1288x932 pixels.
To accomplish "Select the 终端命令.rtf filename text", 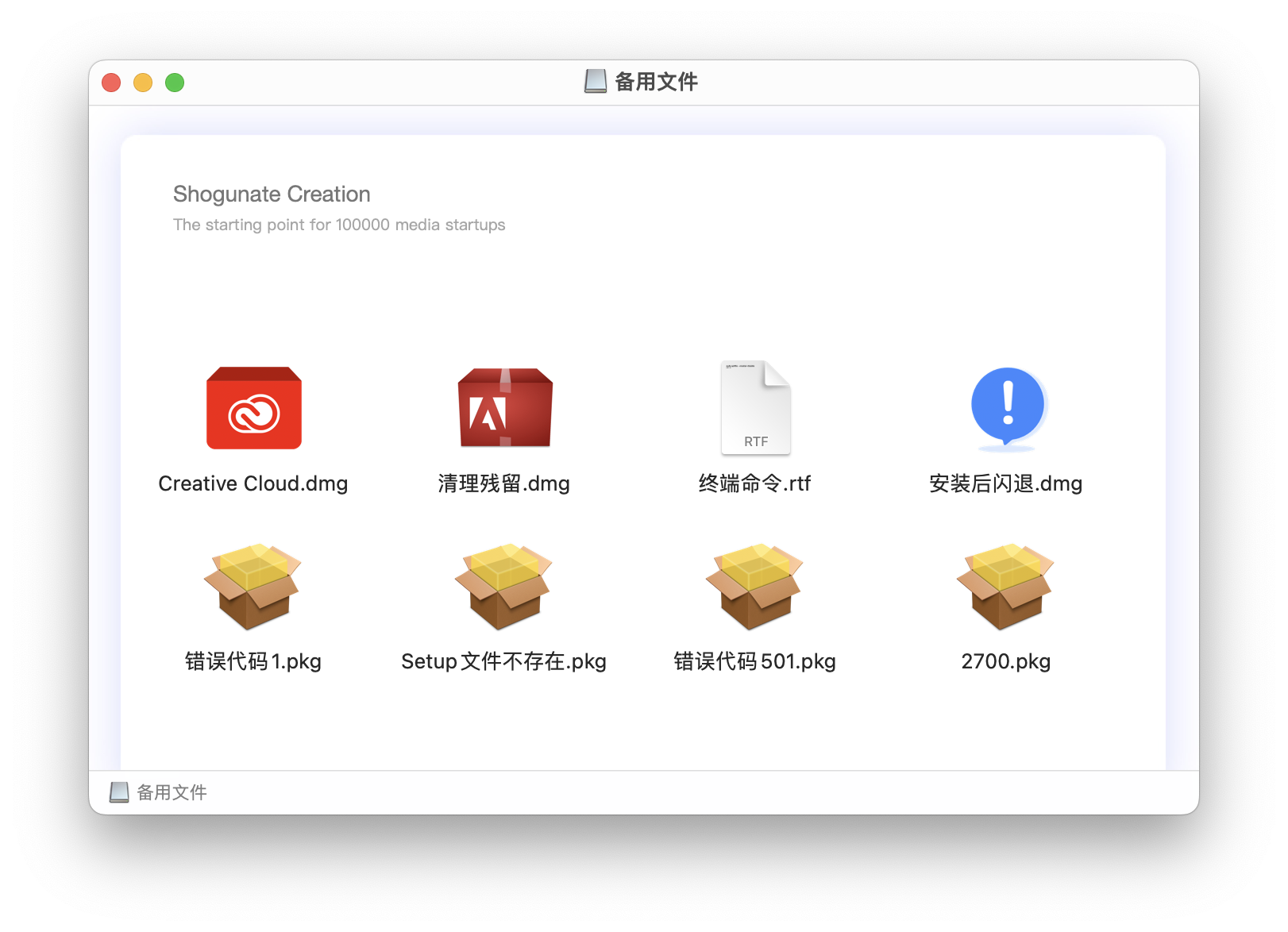I will (x=755, y=483).
